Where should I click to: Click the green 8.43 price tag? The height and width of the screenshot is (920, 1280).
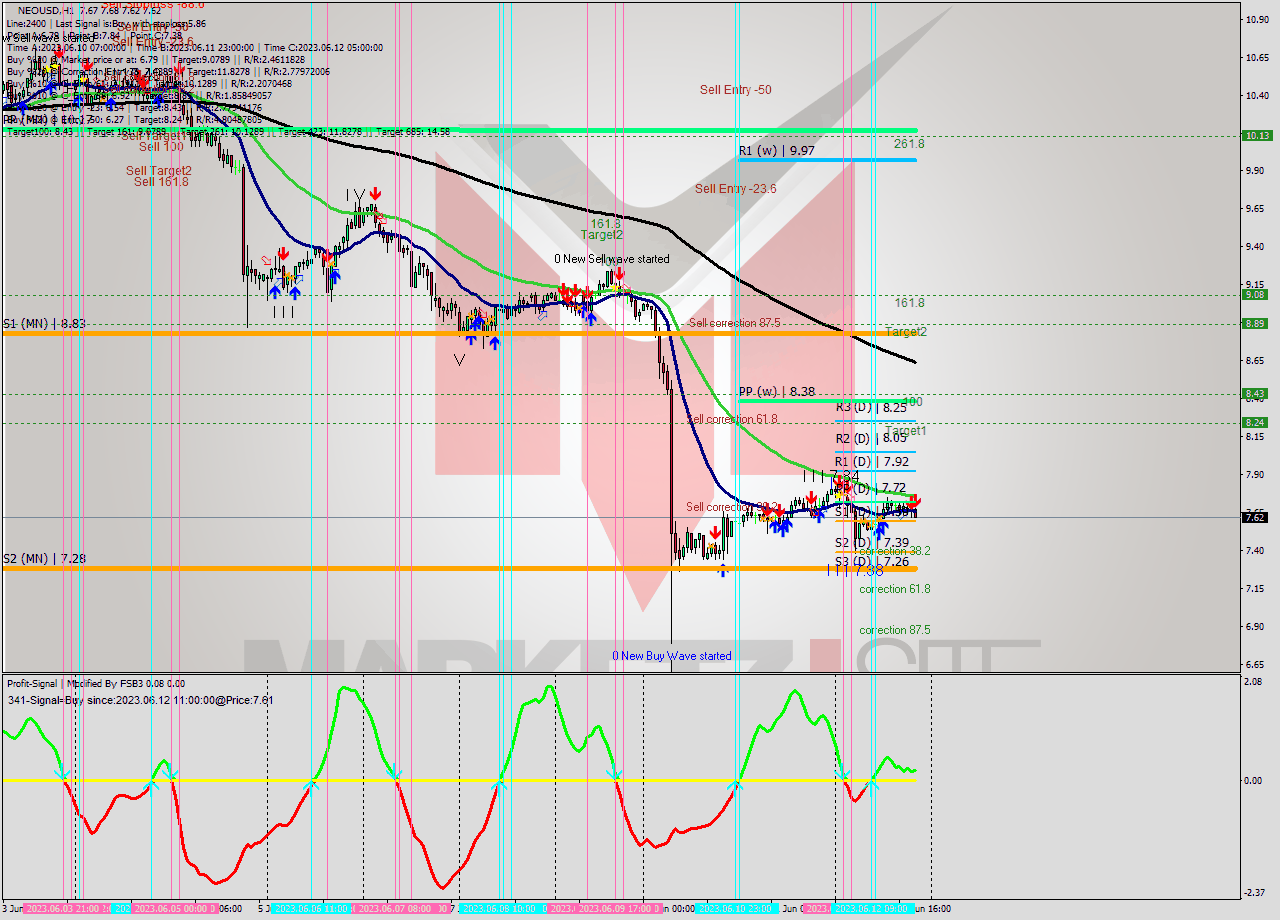(x=1256, y=393)
